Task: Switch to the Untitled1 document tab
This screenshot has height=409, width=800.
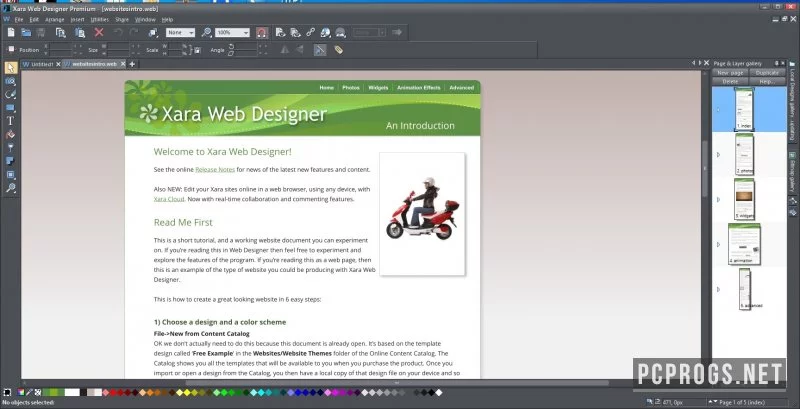Action: [42, 64]
